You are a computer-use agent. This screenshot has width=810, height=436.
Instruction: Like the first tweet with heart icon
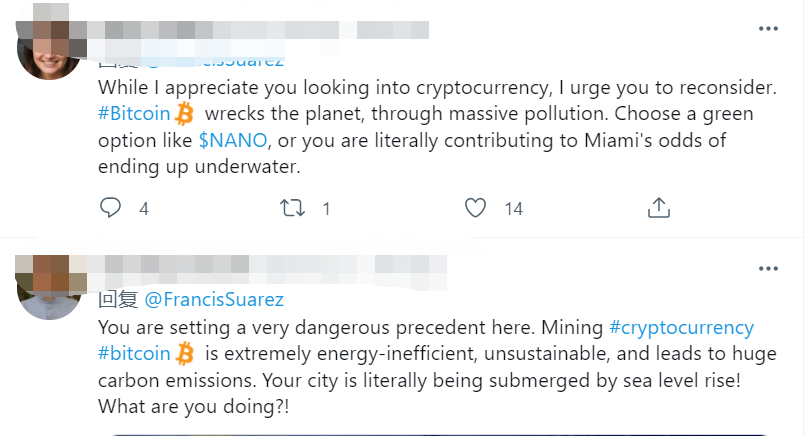(476, 208)
